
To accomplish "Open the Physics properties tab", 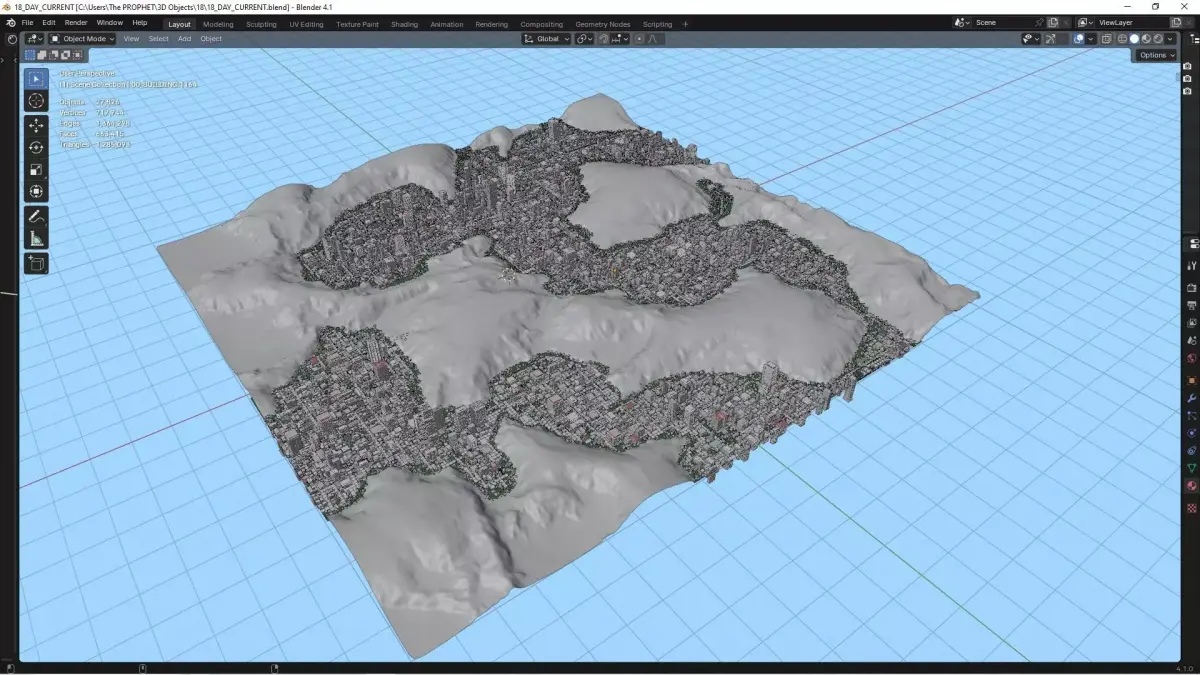I will pos(1192,433).
